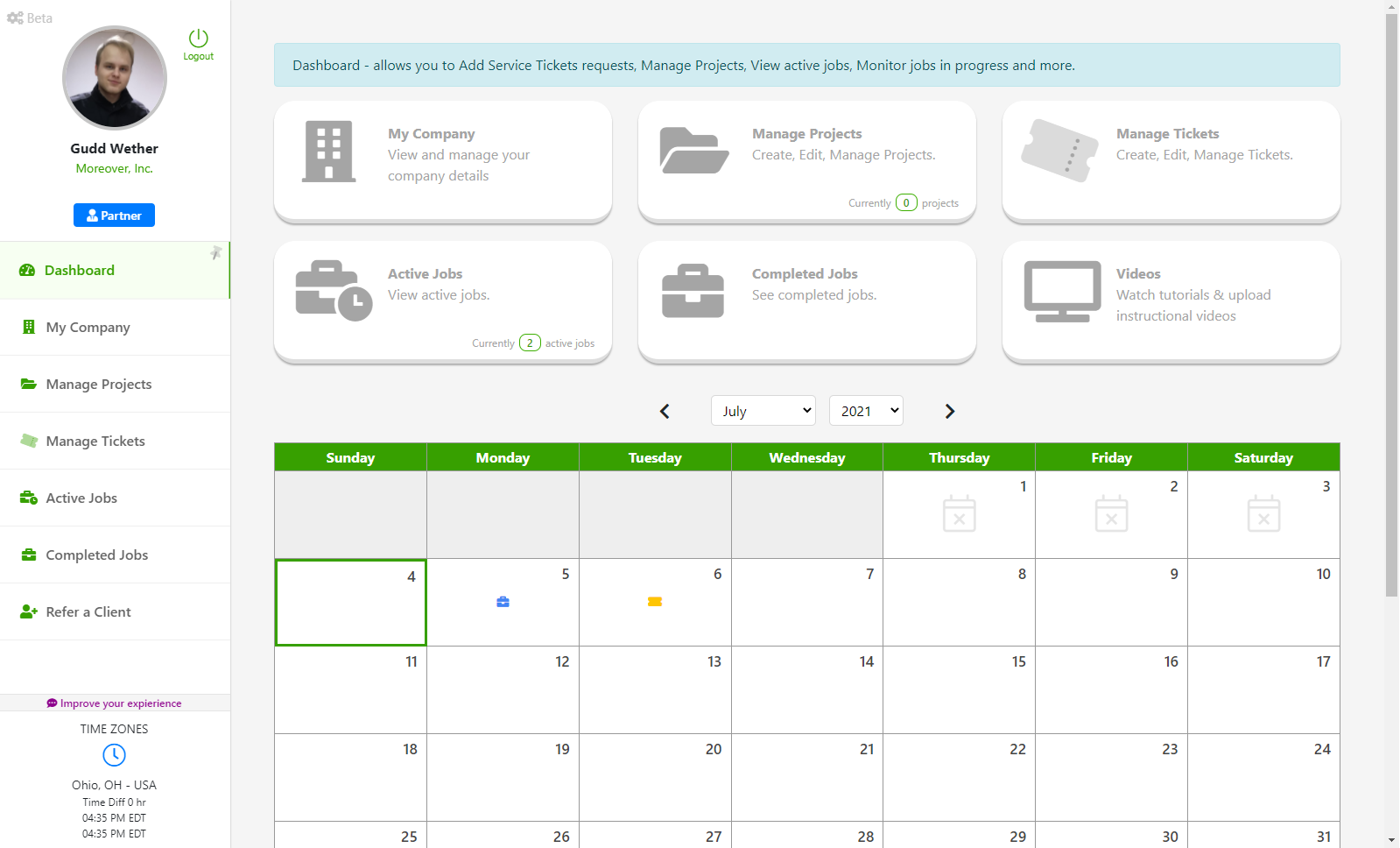Go to next month with right chevron
The height and width of the screenshot is (848, 1400).
coord(950,411)
